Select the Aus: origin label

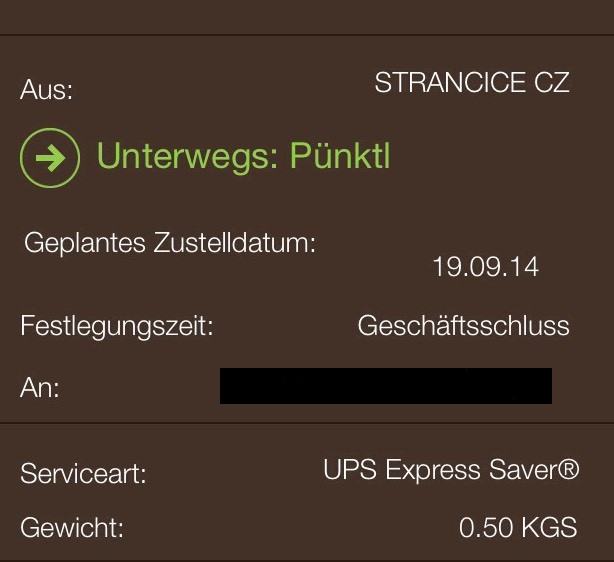(46, 90)
